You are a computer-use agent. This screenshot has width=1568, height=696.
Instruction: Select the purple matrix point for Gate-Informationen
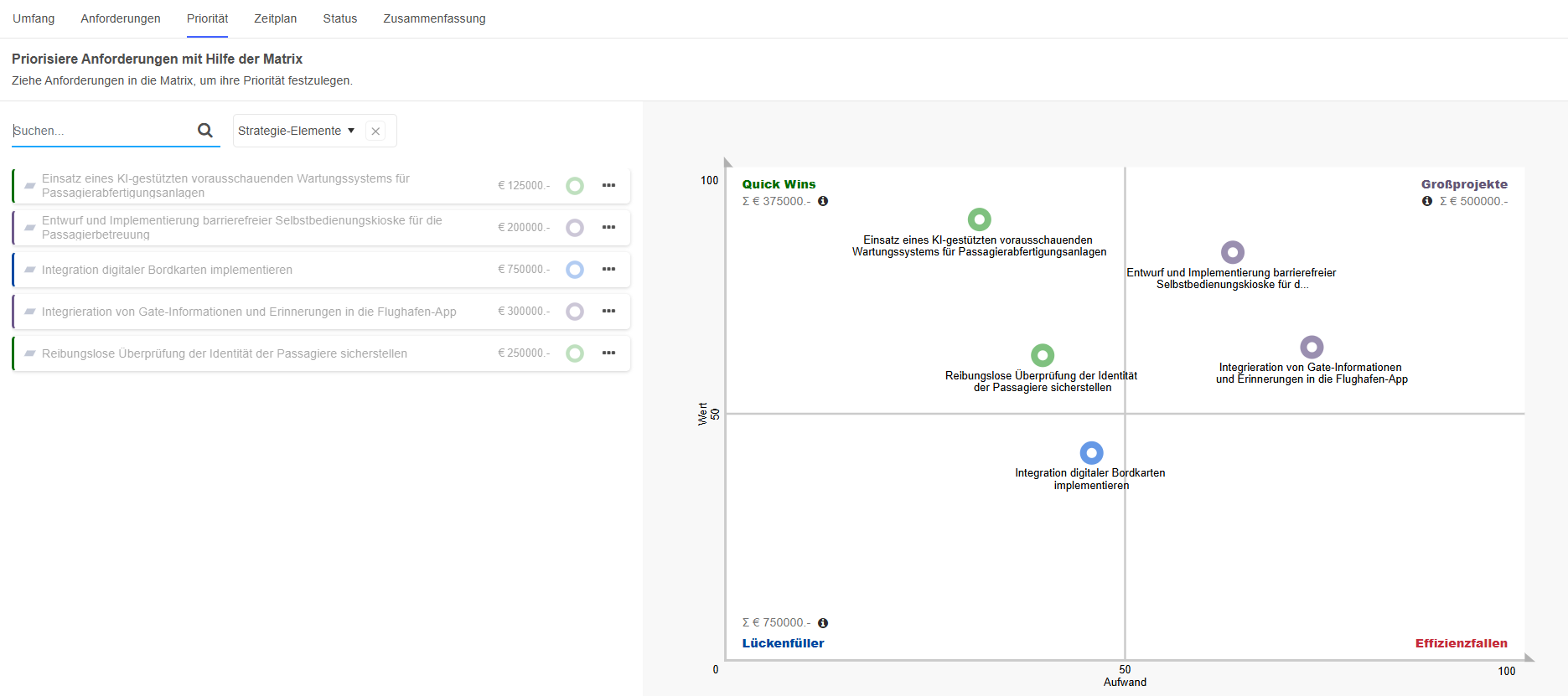click(1312, 347)
